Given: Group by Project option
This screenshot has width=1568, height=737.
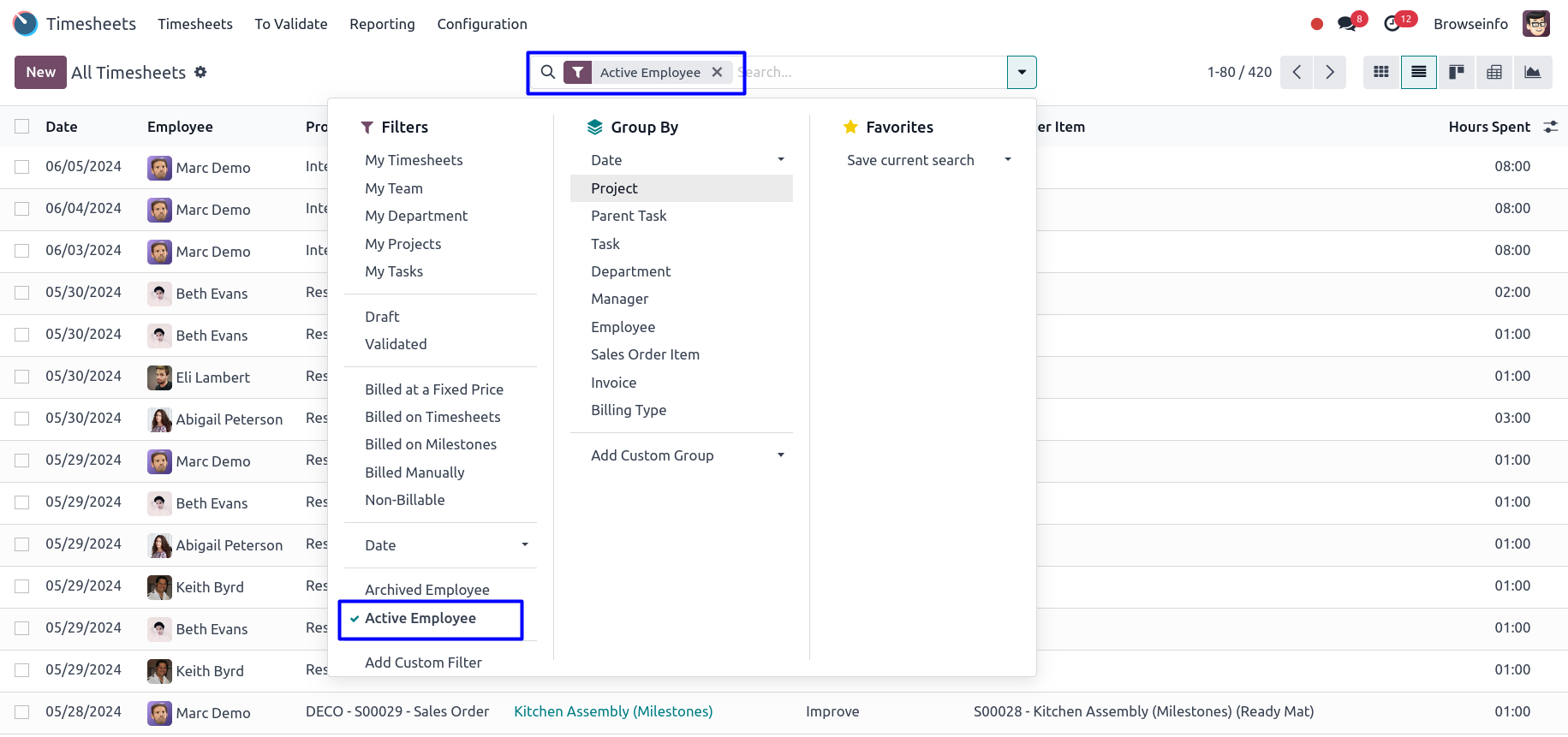Looking at the screenshot, I should (614, 188).
